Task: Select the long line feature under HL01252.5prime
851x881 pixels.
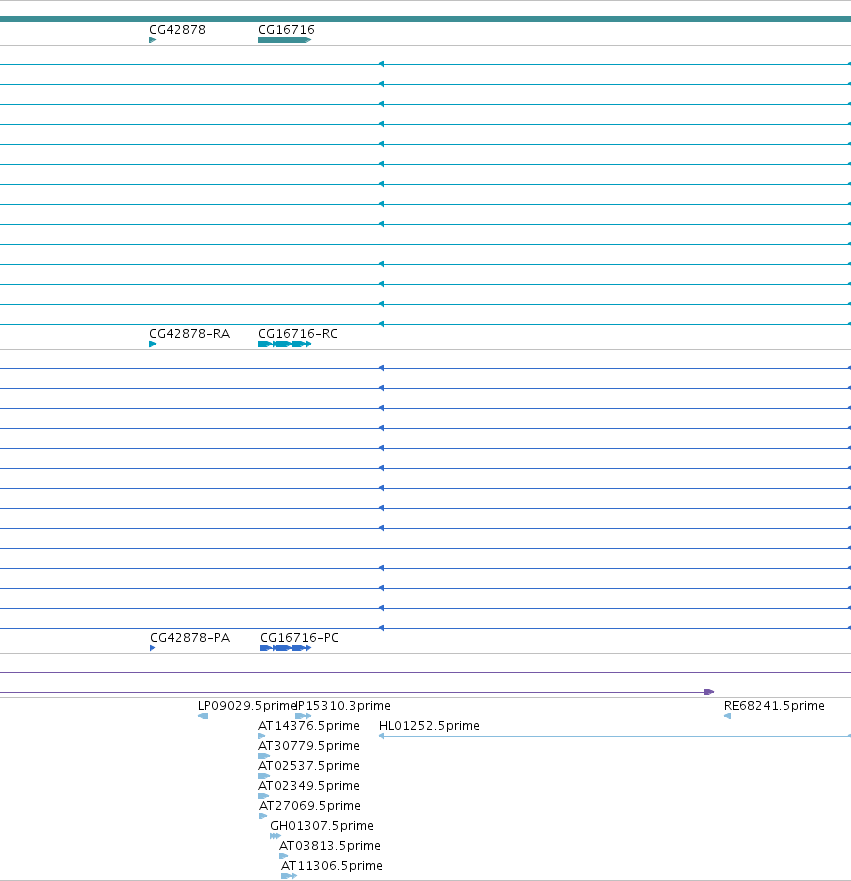Action: tap(615, 736)
